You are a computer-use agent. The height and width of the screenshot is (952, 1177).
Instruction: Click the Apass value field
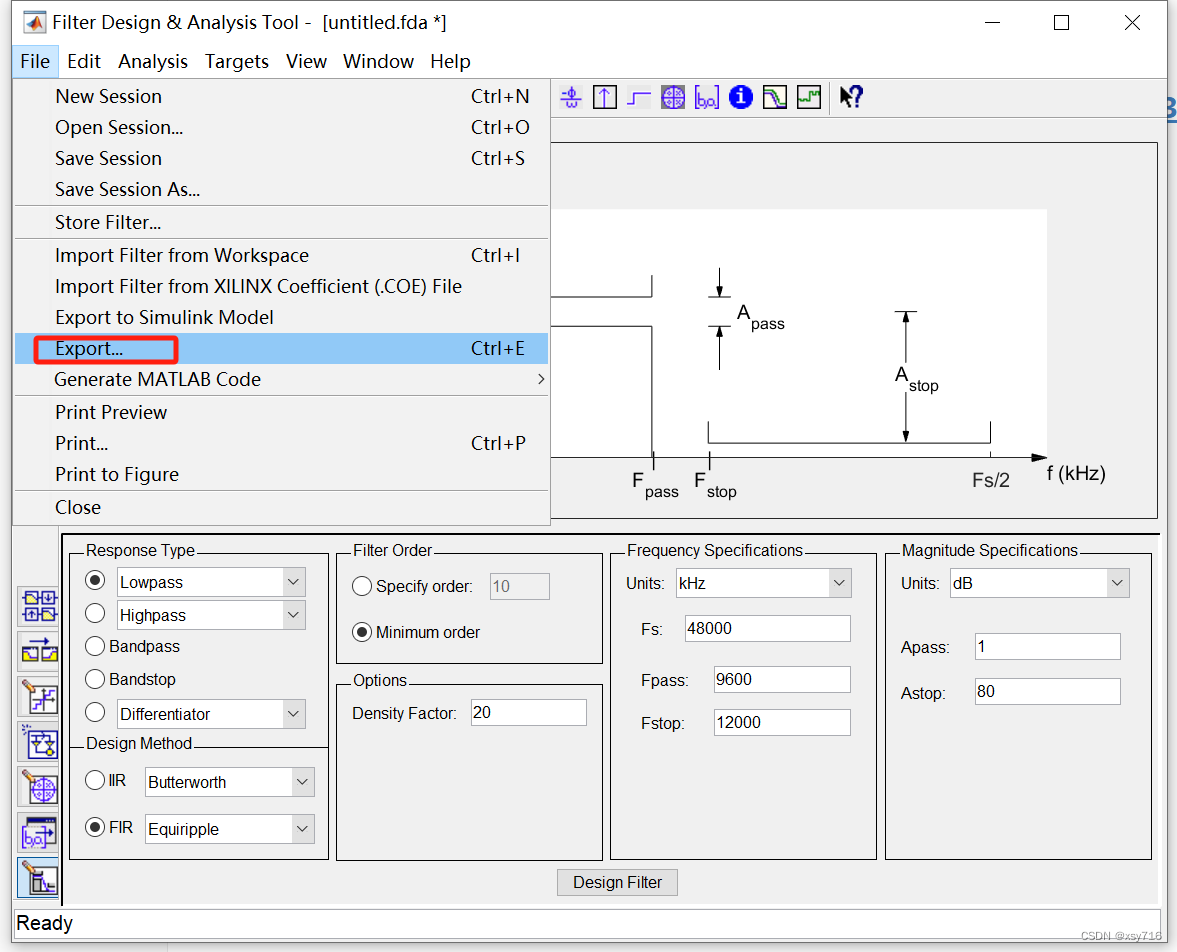pos(1047,646)
